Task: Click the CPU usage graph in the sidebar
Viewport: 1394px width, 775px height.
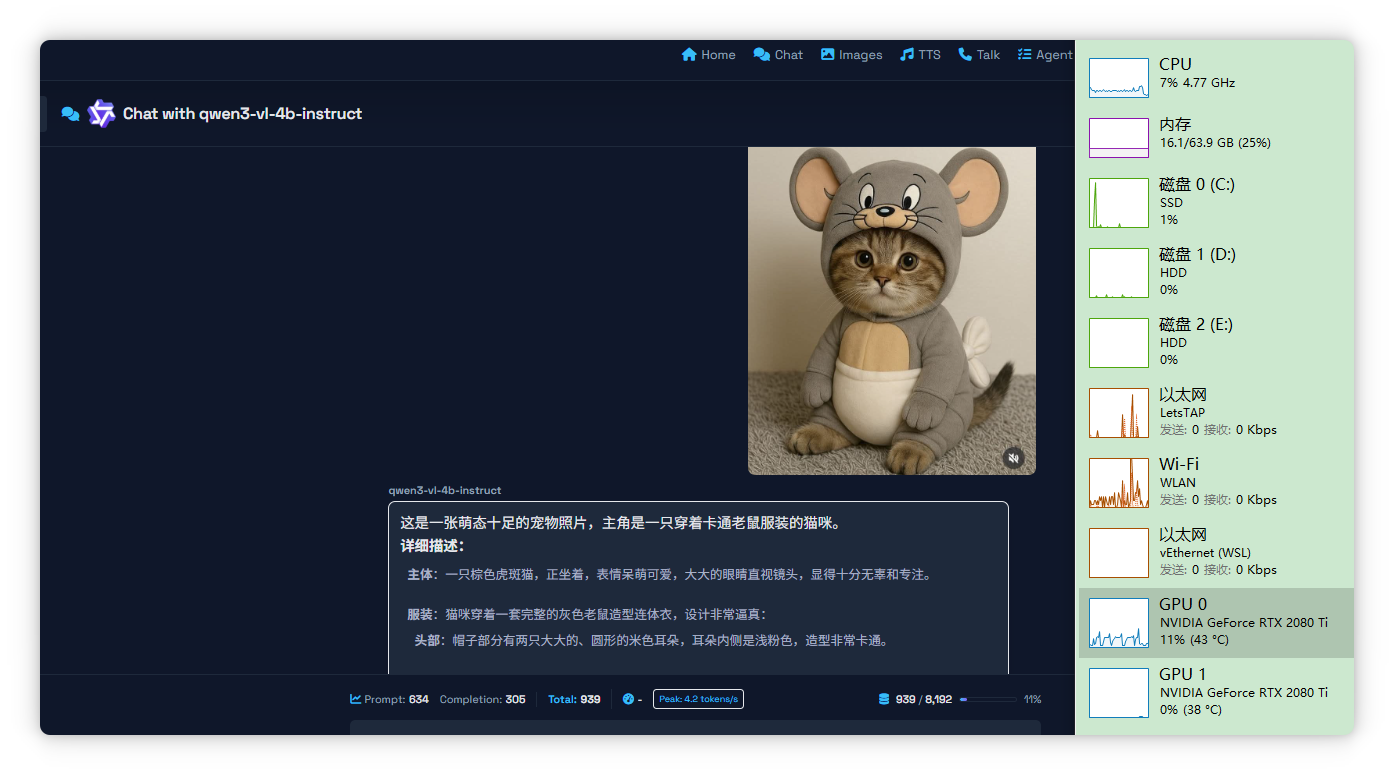Action: pyautogui.click(x=1118, y=77)
